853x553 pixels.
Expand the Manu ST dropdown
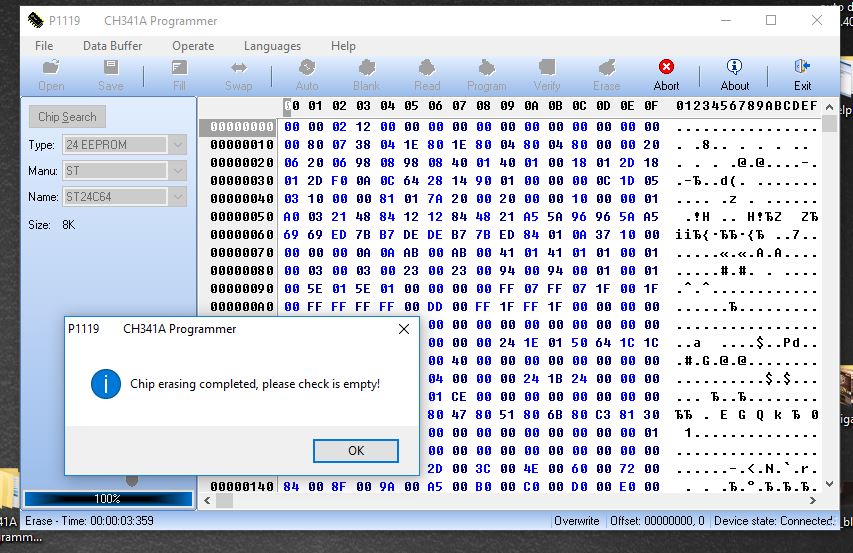coord(178,171)
